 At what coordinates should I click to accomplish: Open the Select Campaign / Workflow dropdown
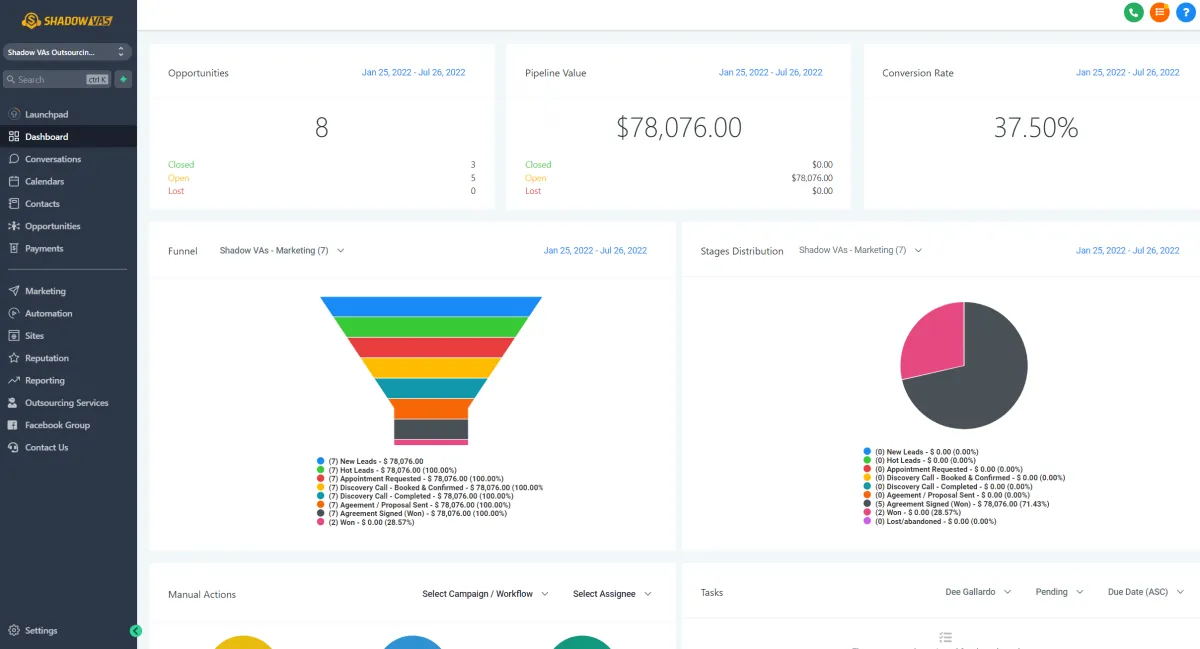coord(485,594)
